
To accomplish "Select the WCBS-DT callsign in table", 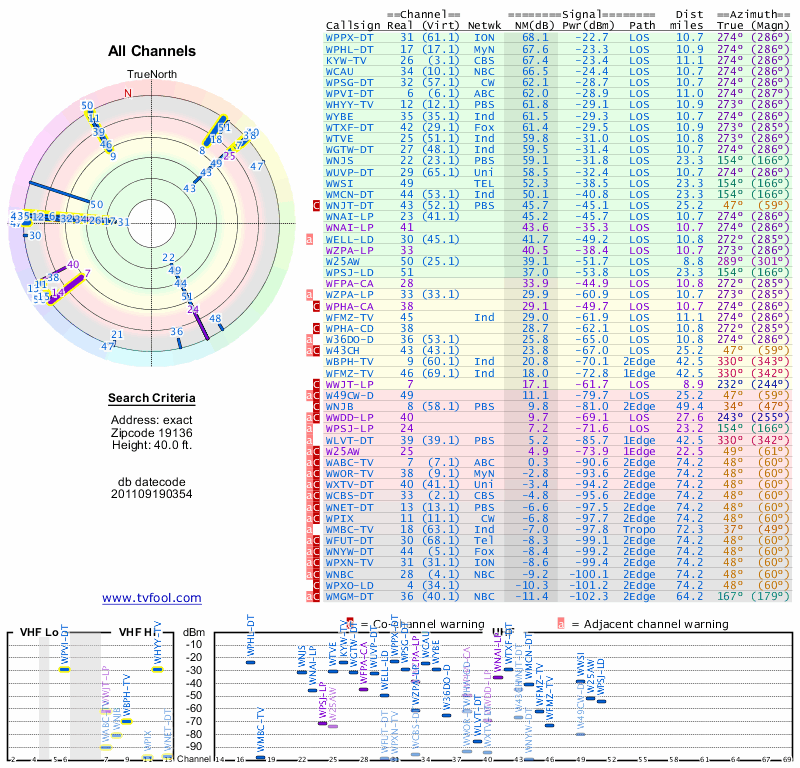I will pos(349,496).
